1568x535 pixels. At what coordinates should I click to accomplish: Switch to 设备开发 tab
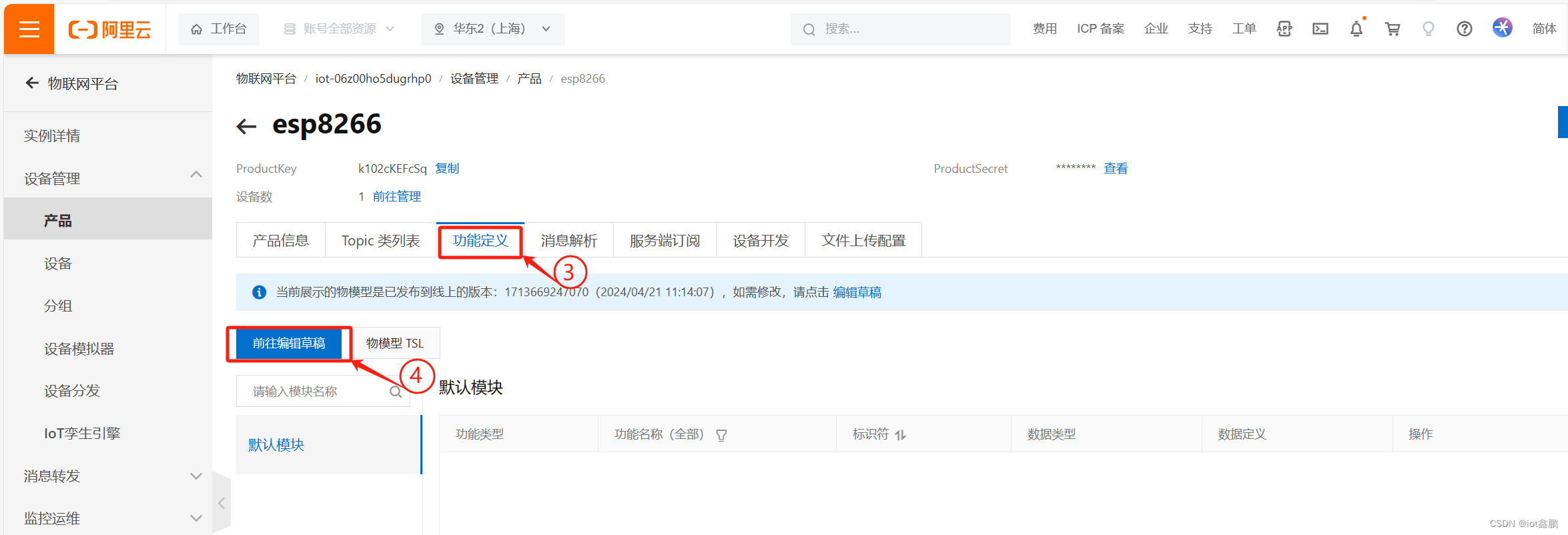pyautogui.click(x=761, y=240)
